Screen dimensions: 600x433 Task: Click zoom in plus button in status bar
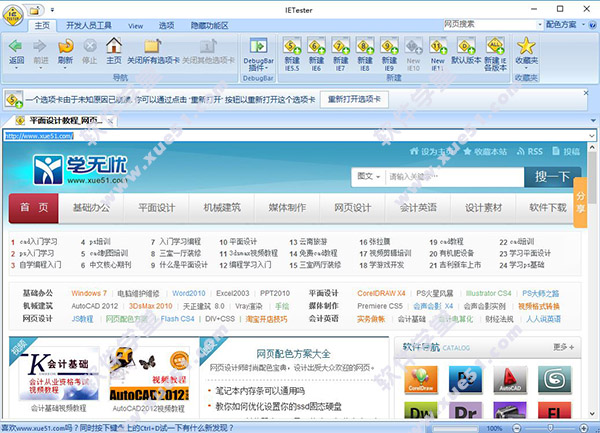tap(584, 428)
